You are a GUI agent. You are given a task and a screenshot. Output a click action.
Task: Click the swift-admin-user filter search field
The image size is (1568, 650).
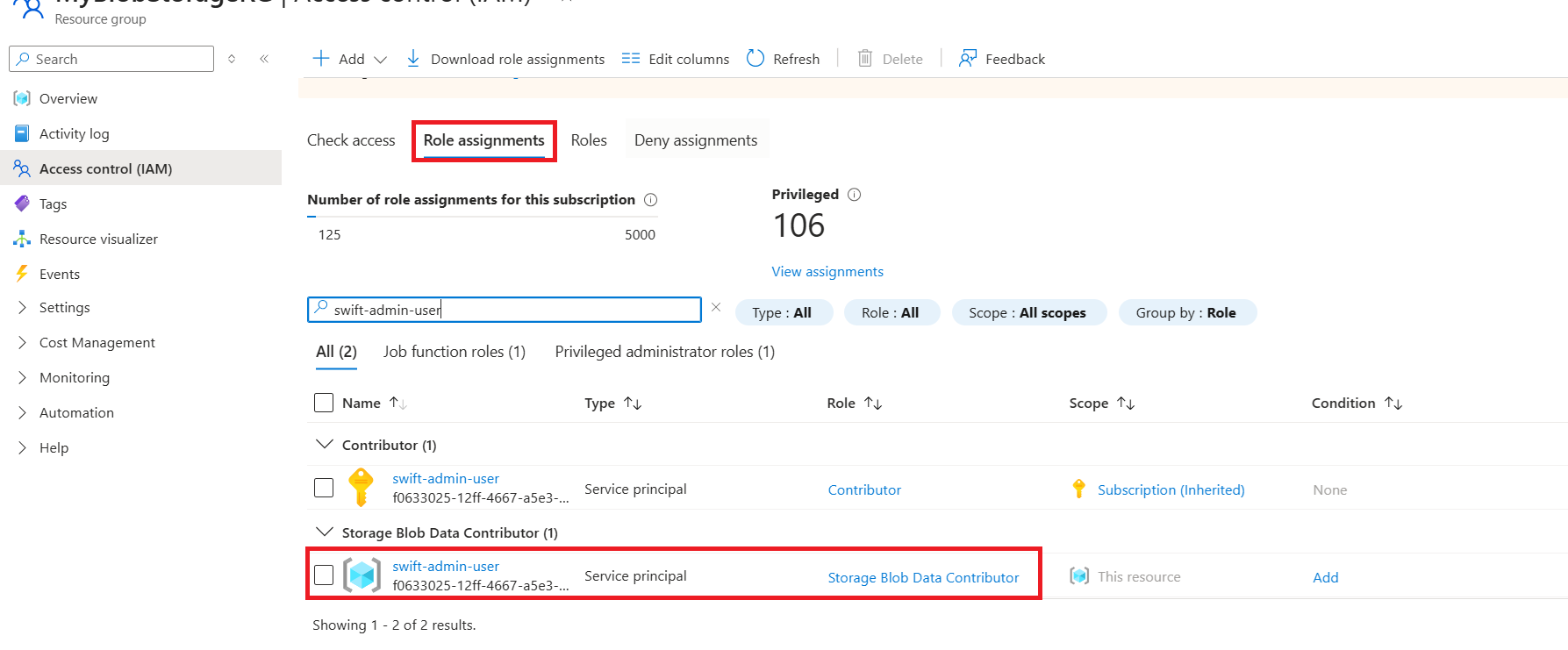(505, 310)
